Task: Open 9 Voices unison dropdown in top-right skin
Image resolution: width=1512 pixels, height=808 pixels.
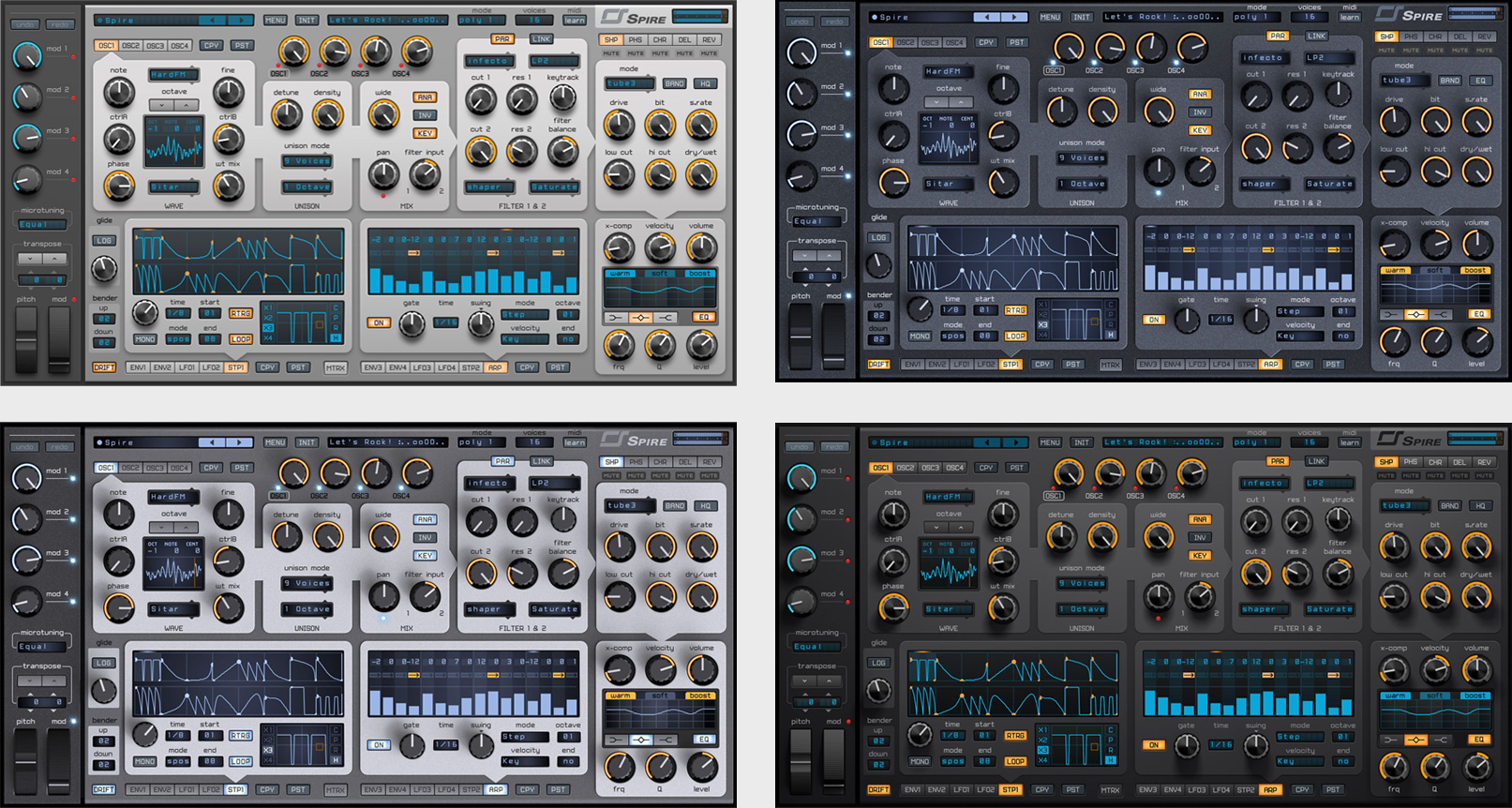Action: click(1082, 157)
